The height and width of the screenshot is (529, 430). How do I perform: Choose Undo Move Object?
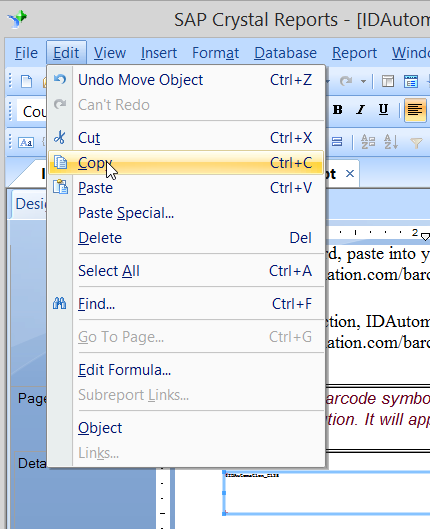point(186,80)
